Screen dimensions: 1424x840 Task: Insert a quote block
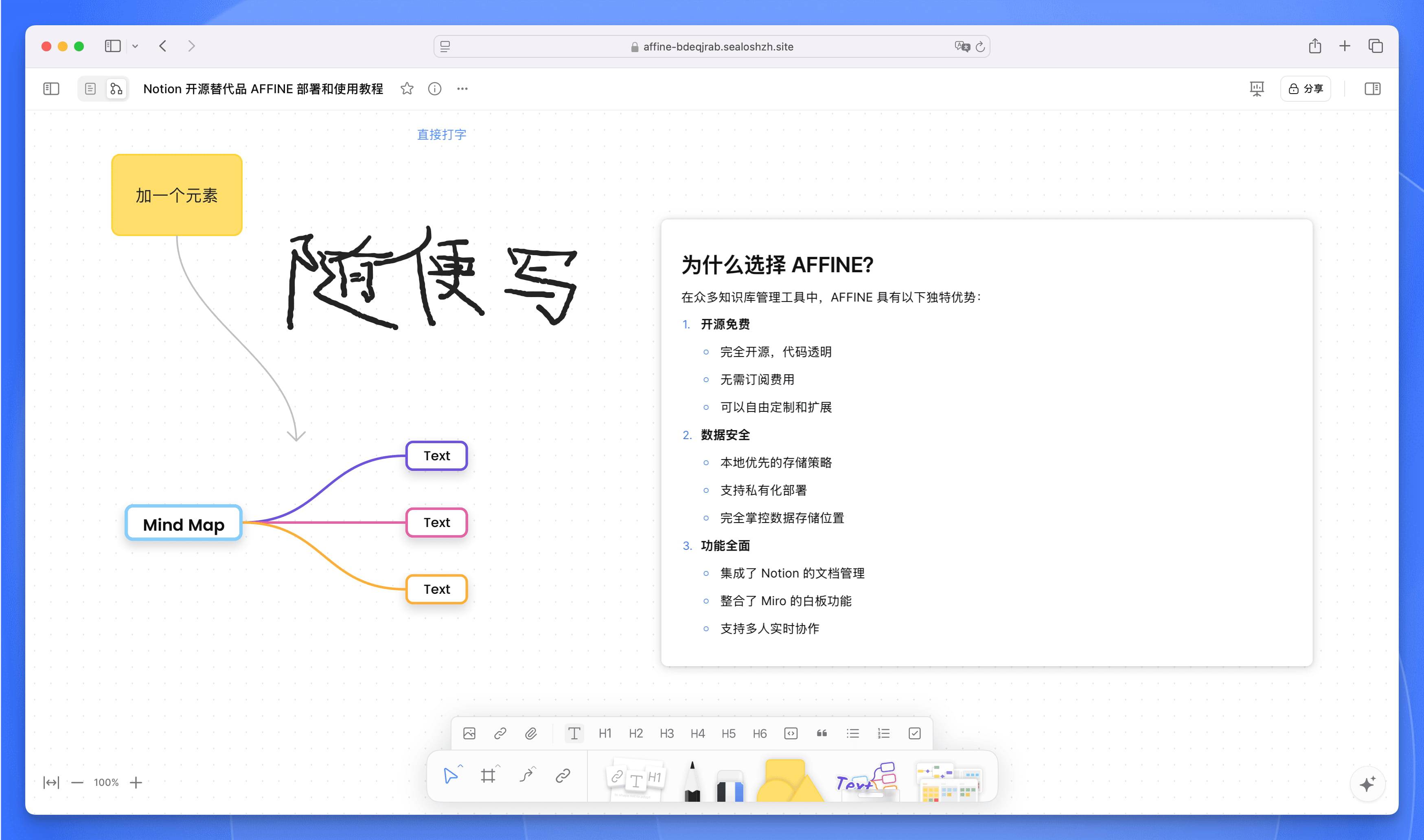(x=822, y=734)
